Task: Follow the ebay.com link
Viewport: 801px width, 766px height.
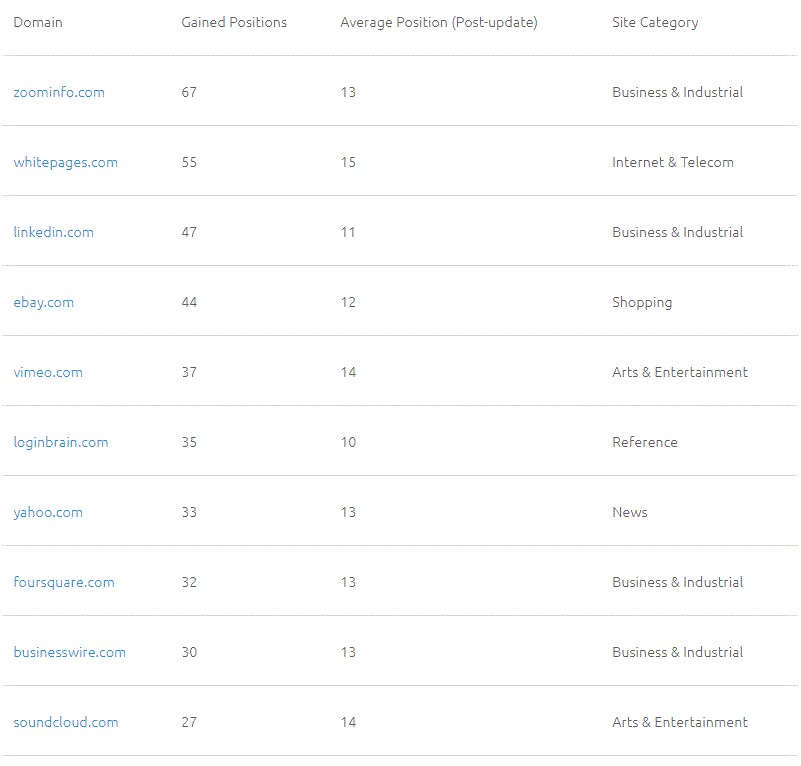Action: pos(43,302)
